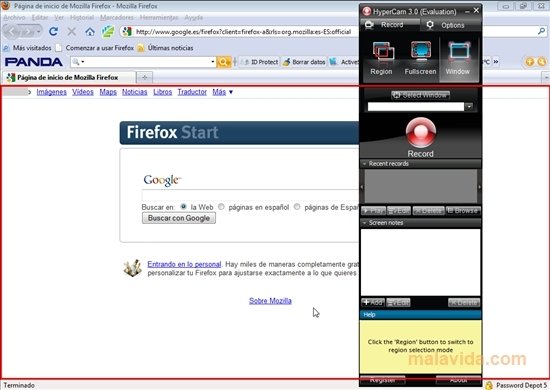Open the Historial menu
550x390 pixels.
tap(82, 17)
